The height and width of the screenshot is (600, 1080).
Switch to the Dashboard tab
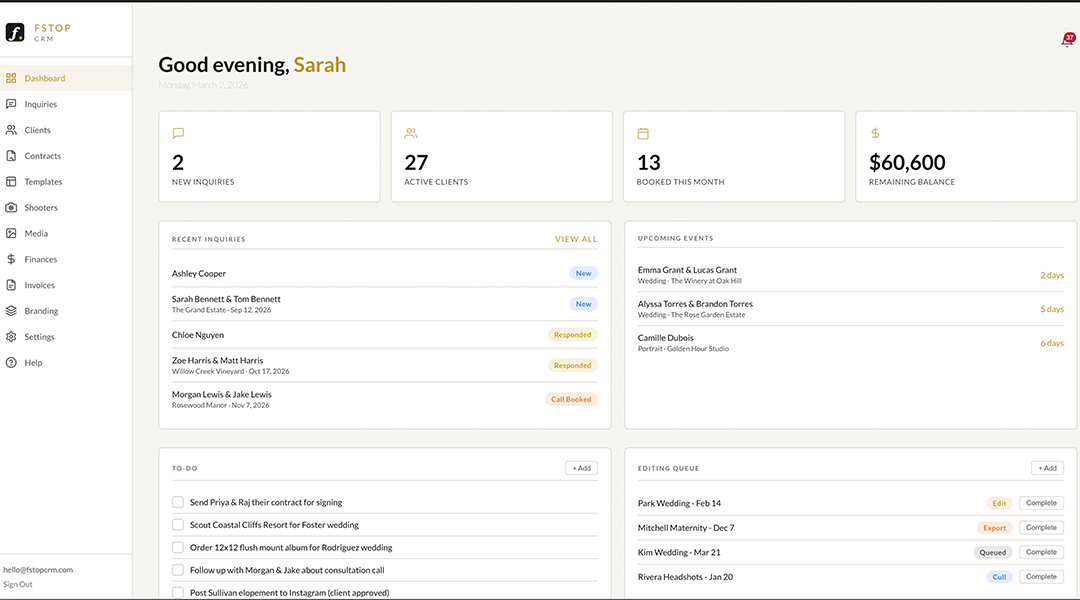[x=44, y=77]
